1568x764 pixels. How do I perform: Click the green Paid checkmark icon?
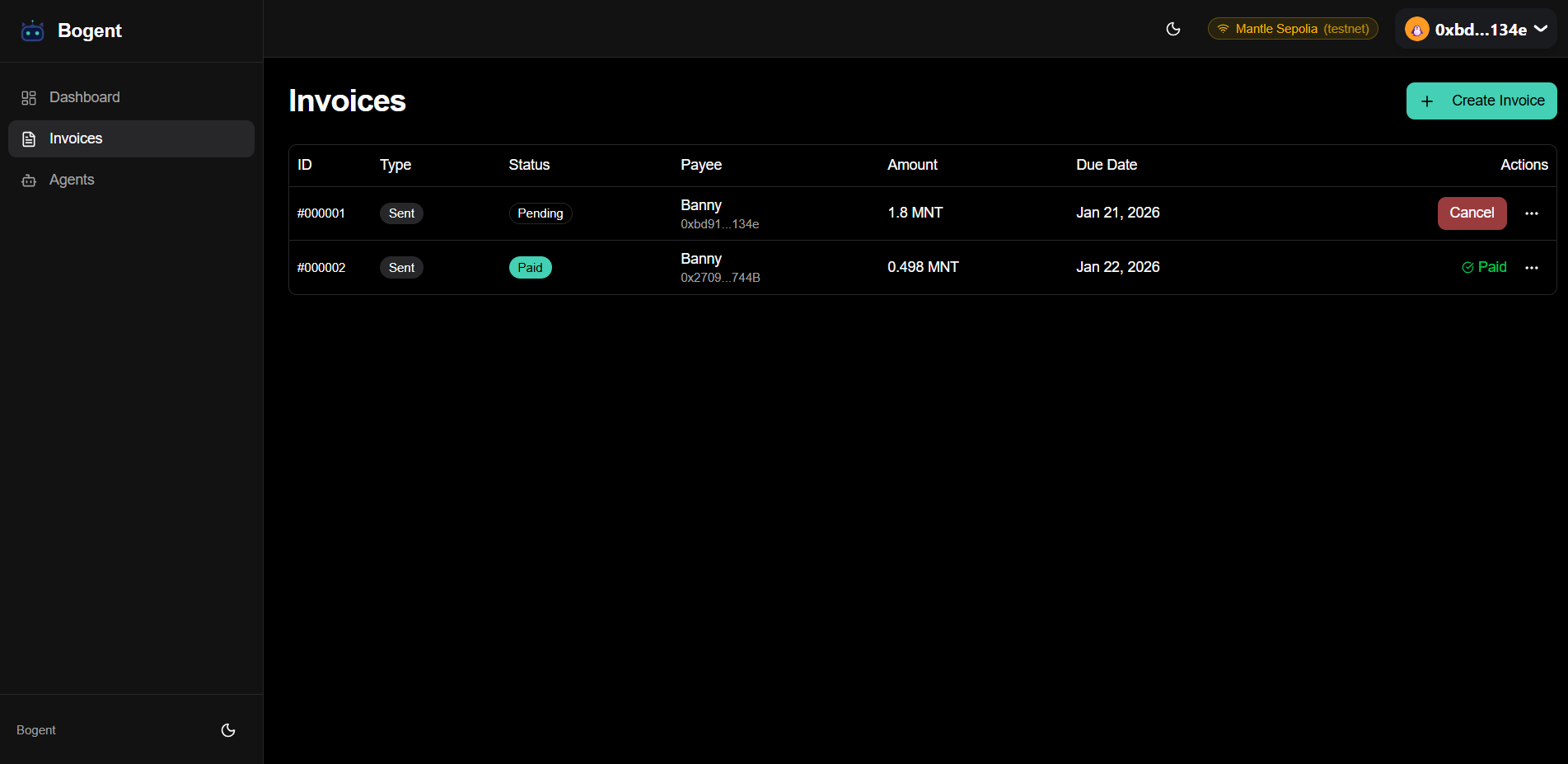[x=1467, y=267]
